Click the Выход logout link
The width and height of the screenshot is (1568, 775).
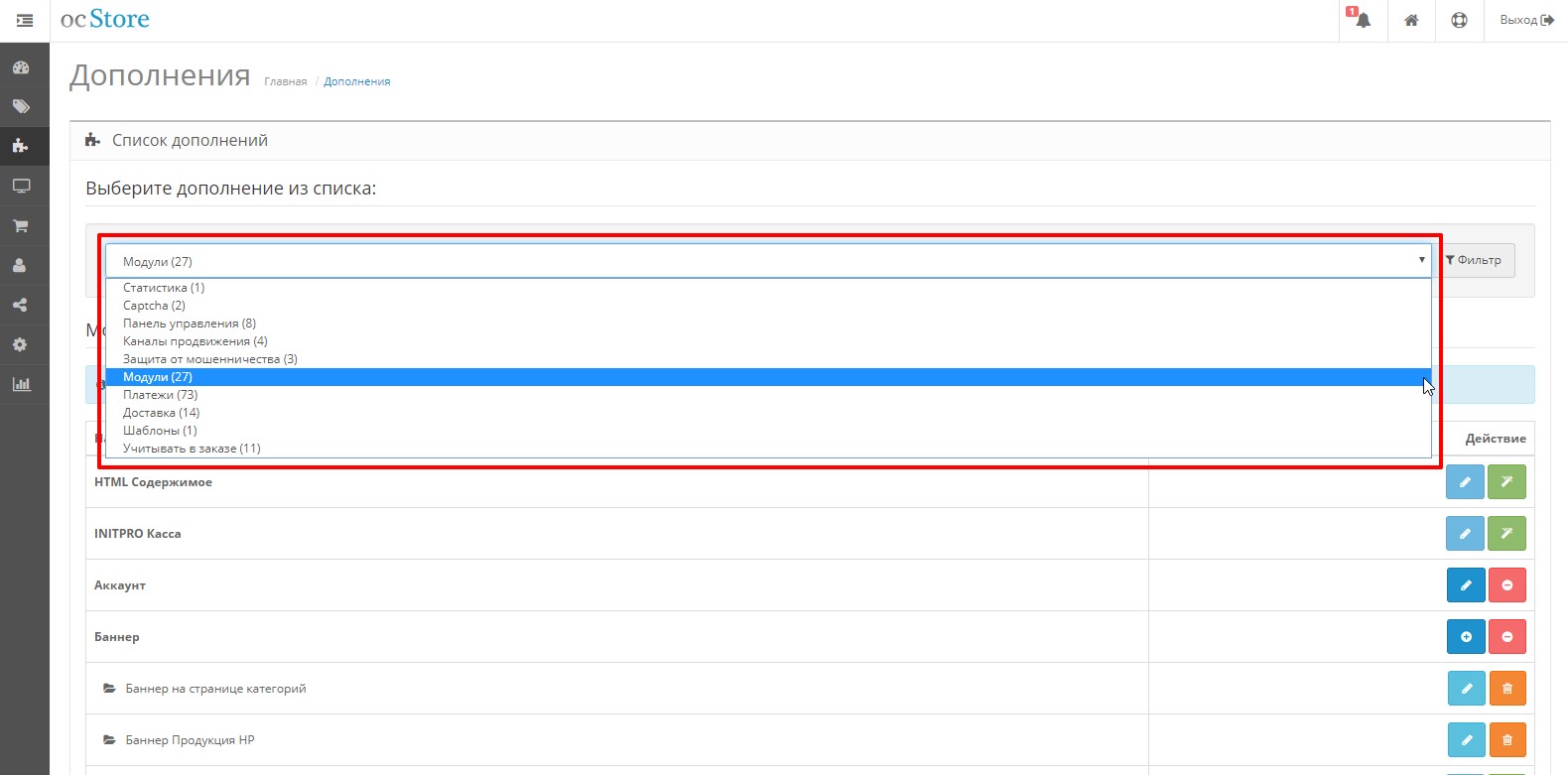[x=1526, y=20]
